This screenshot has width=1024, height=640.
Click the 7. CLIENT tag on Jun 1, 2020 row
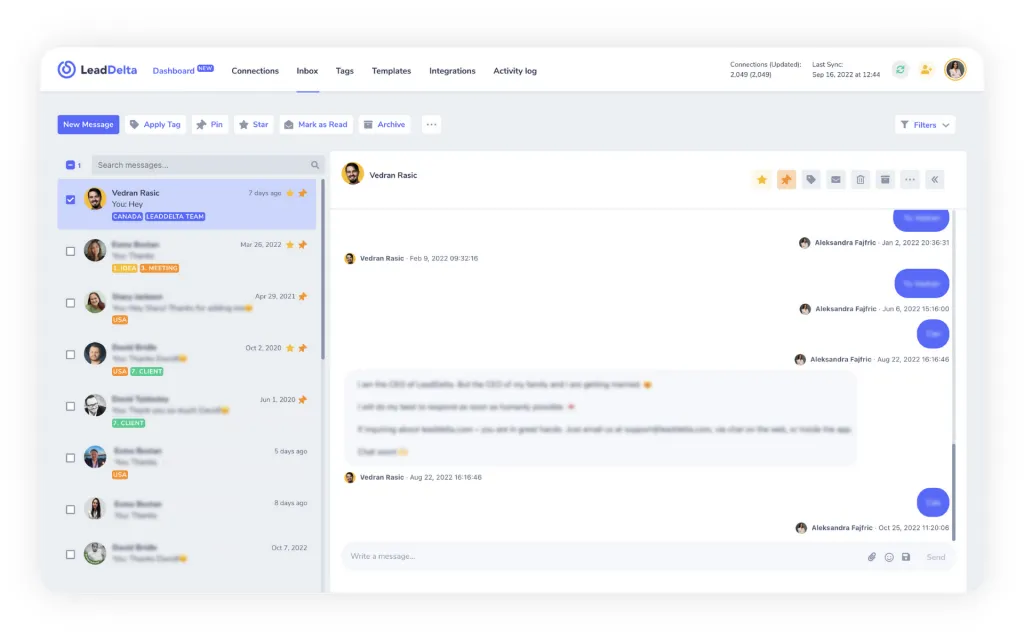pyautogui.click(x=129, y=423)
